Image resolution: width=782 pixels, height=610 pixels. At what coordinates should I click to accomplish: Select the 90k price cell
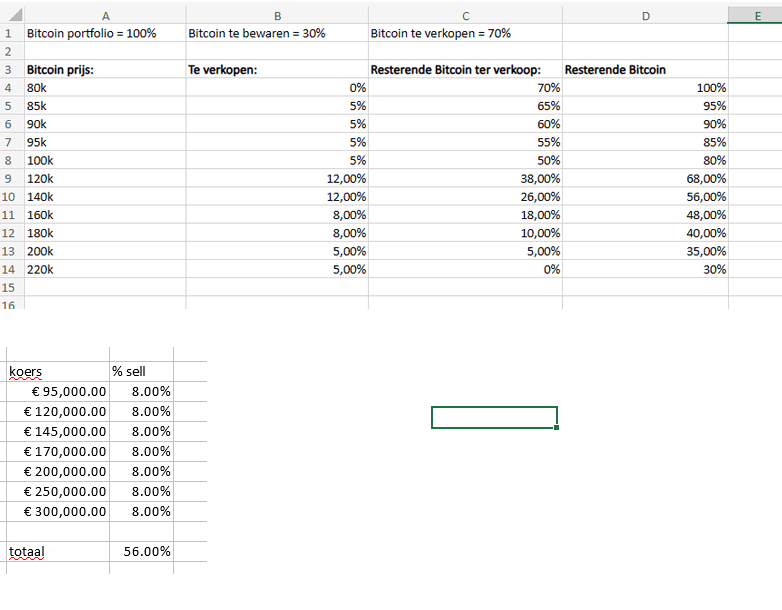[x=105, y=124]
